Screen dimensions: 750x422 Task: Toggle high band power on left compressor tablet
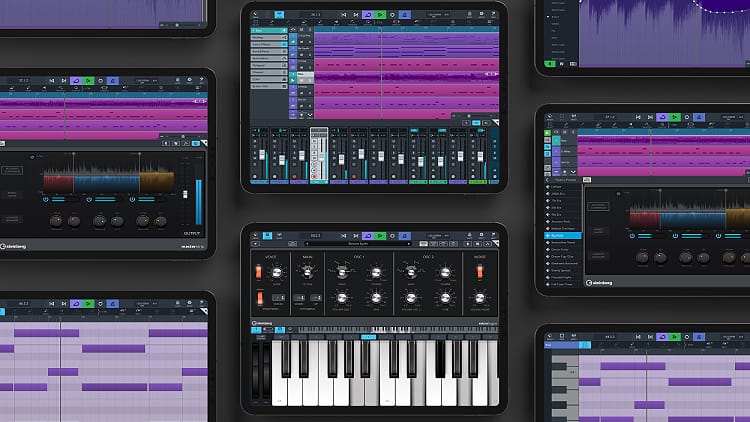[132, 199]
